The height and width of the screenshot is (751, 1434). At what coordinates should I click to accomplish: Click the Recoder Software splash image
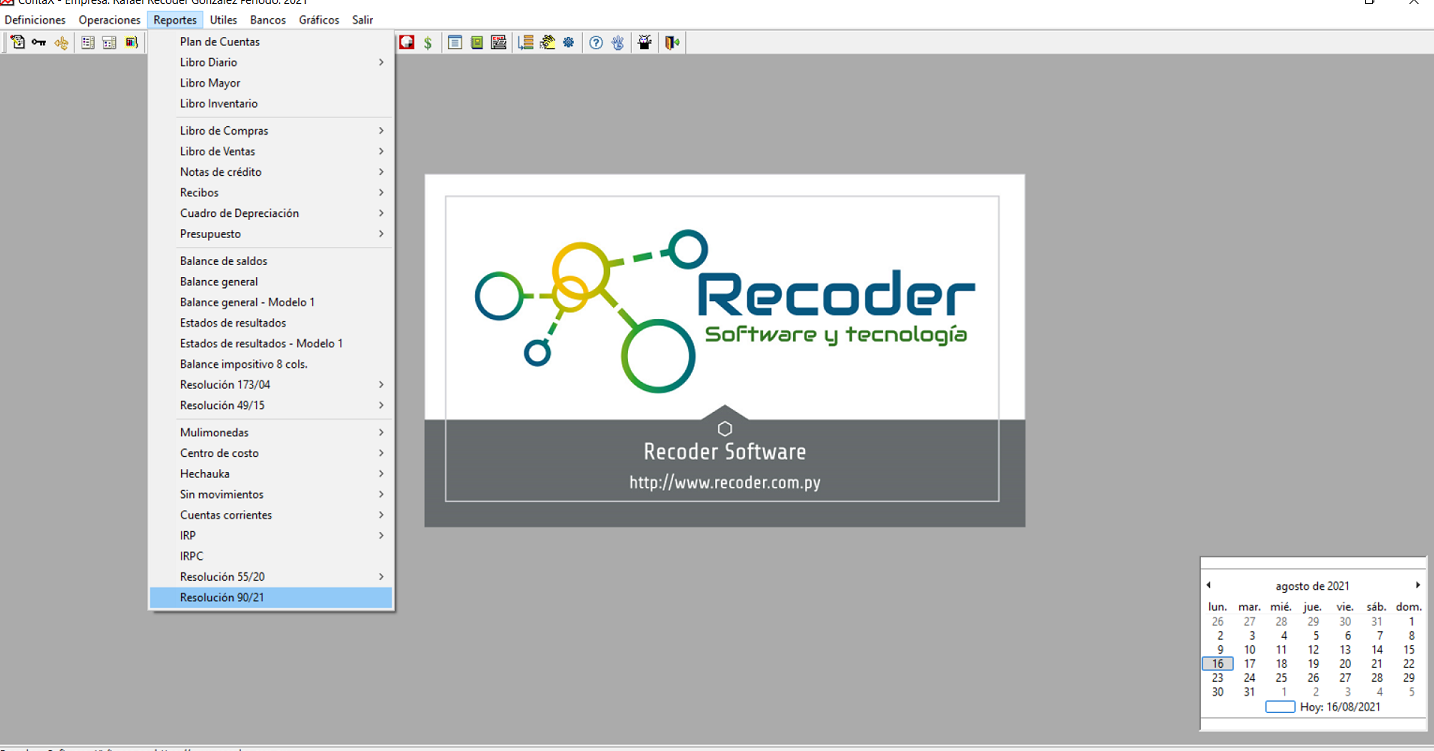(725, 350)
